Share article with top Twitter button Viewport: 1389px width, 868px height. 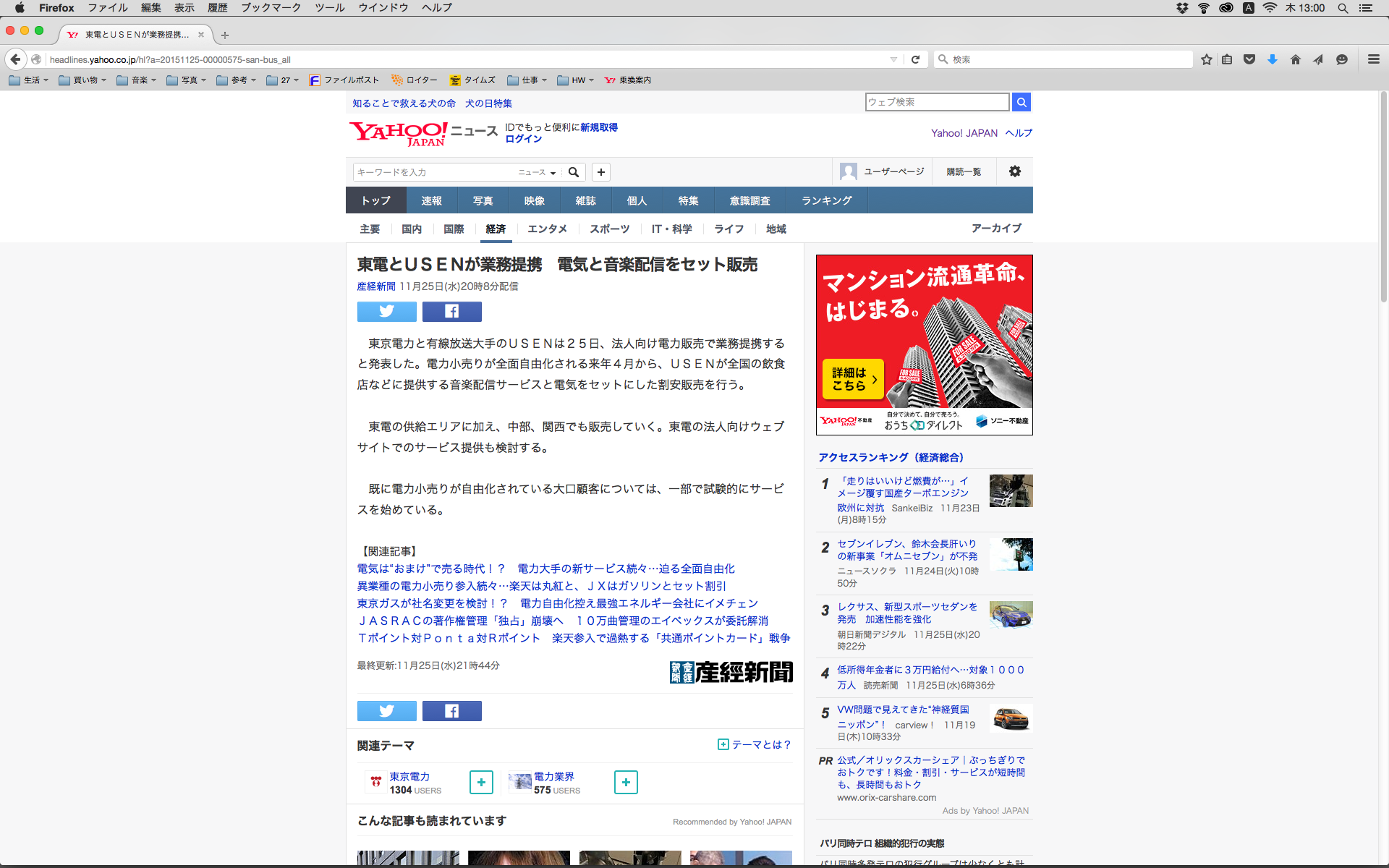click(386, 312)
